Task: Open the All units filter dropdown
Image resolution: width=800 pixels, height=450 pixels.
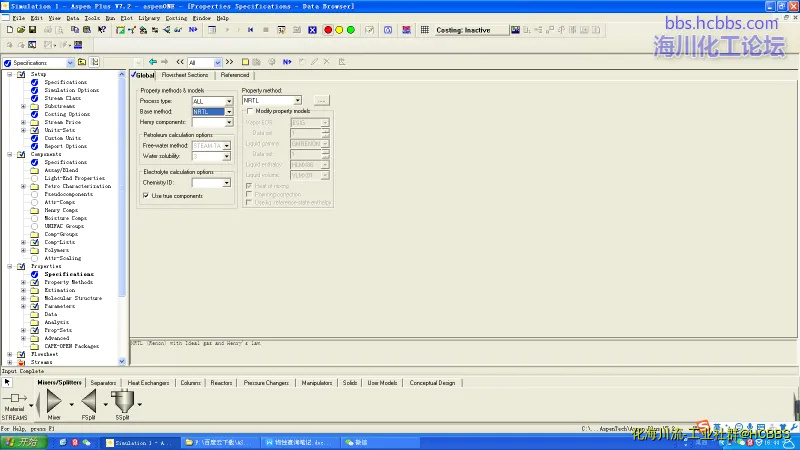Action: 217,62
